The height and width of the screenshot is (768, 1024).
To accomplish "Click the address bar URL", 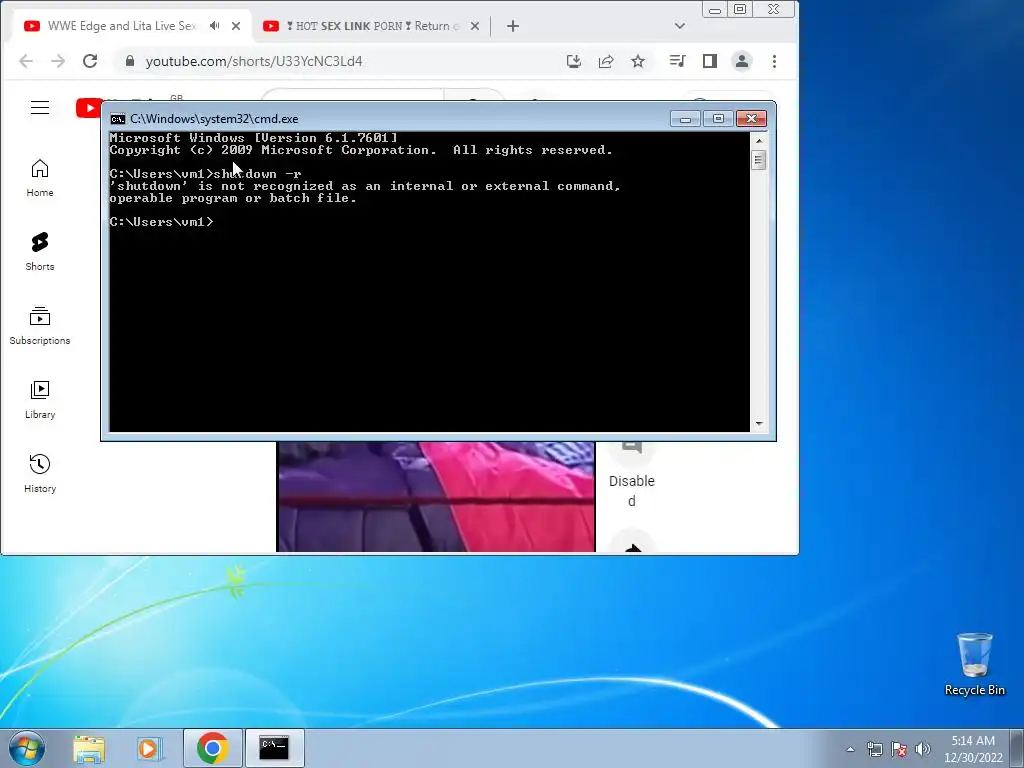I will click(253, 61).
